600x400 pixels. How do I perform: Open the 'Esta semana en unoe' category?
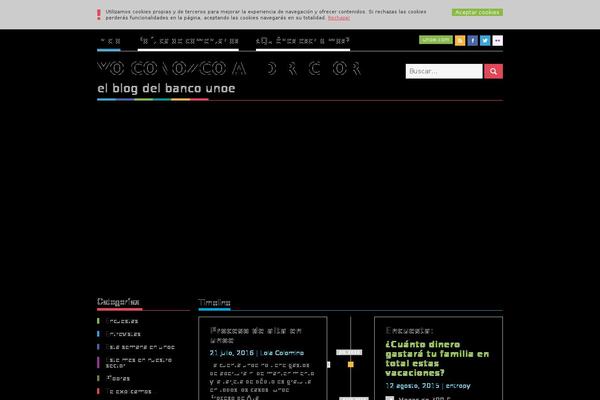pos(140,347)
